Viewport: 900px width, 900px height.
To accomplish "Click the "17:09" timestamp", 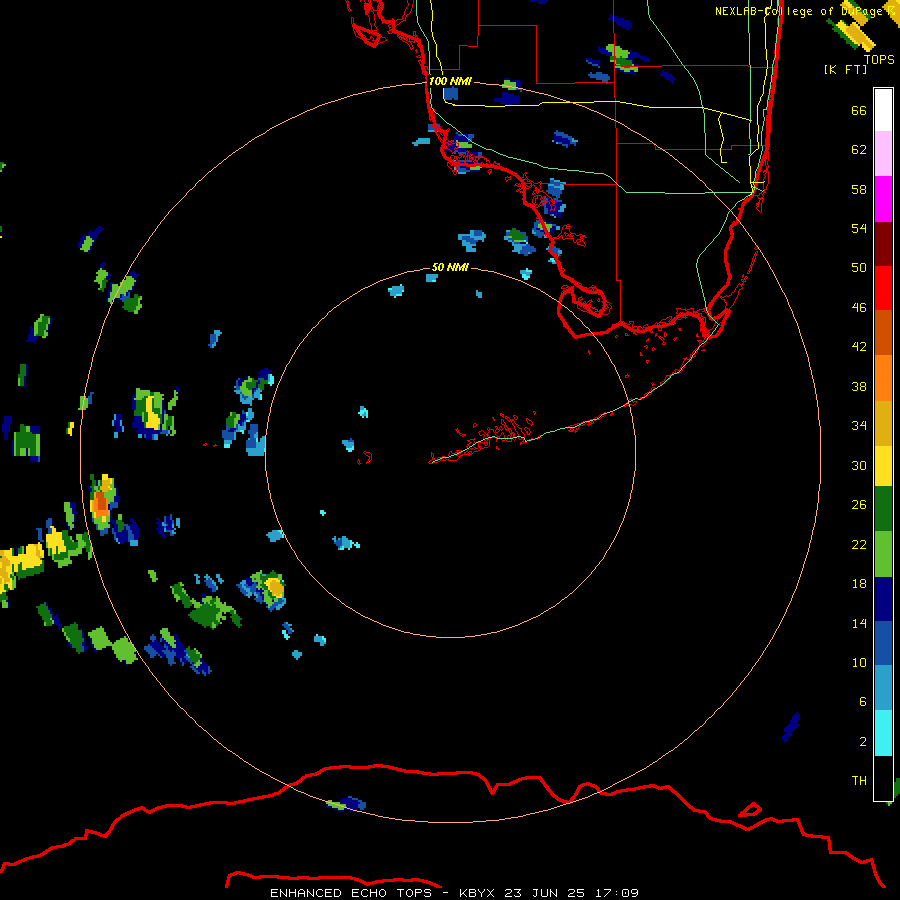I will pos(616,893).
